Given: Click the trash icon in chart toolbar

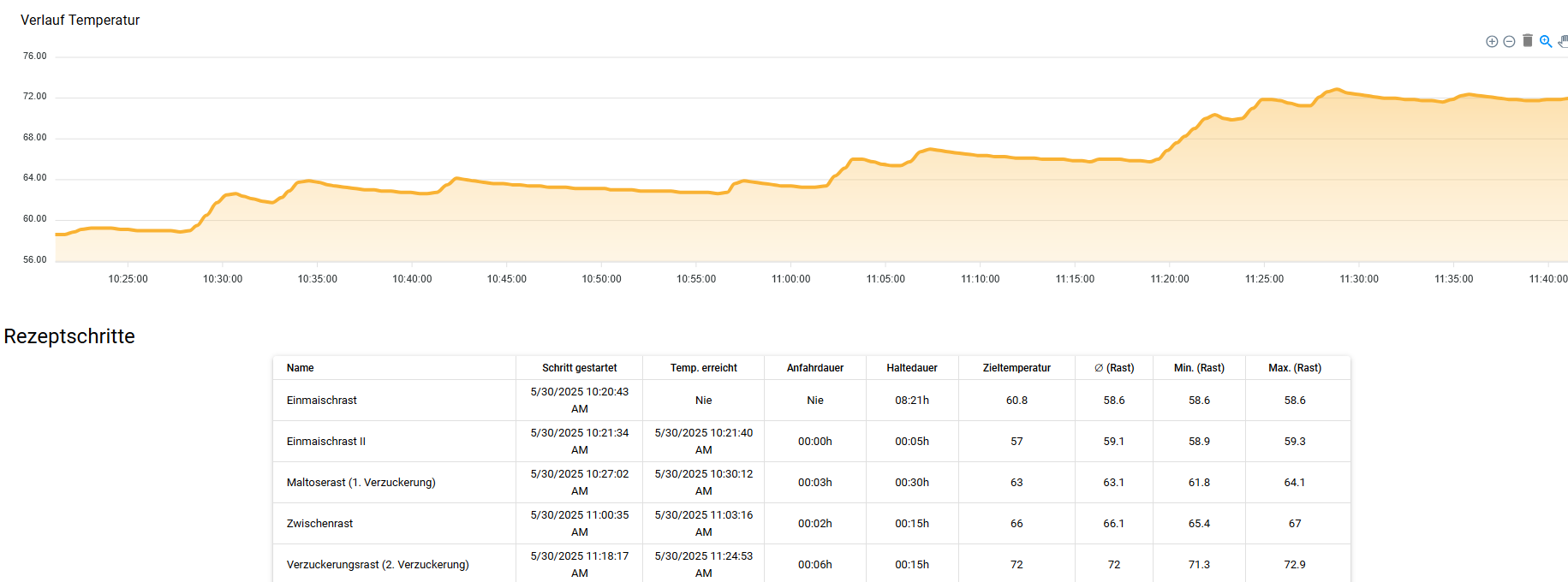Looking at the screenshot, I should 1527,40.
